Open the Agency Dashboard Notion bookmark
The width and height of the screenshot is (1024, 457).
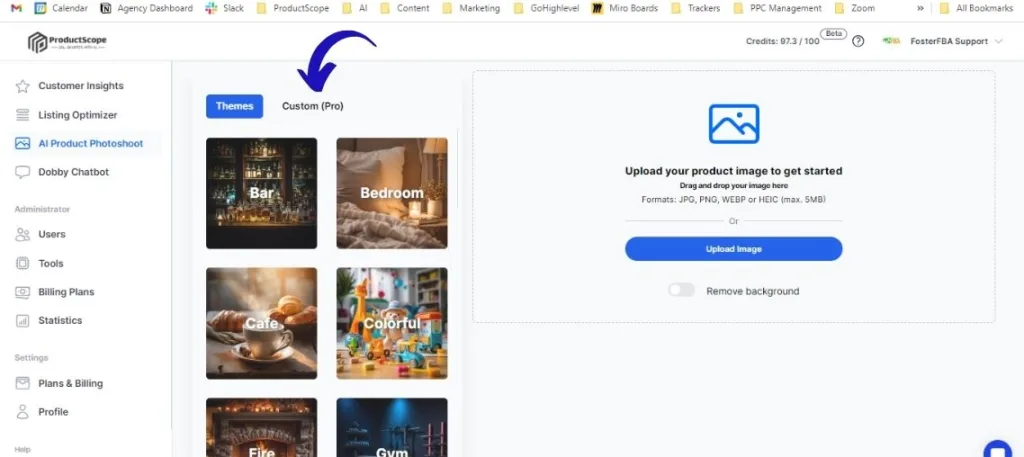(x=147, y=8)
